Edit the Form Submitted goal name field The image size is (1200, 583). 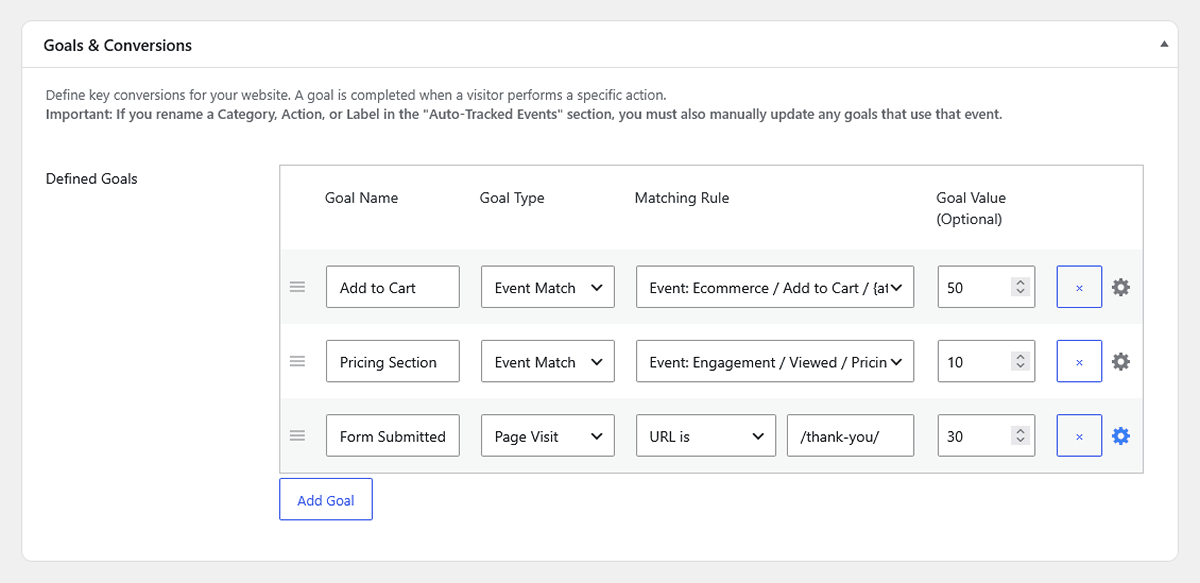click(x=393, y=436)
